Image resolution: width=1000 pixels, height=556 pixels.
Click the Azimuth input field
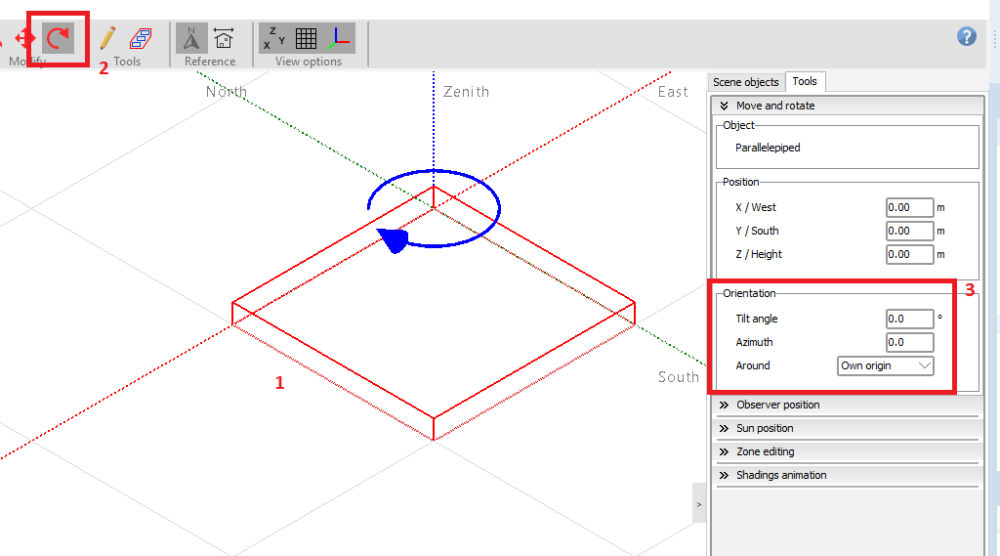point(908,342)
